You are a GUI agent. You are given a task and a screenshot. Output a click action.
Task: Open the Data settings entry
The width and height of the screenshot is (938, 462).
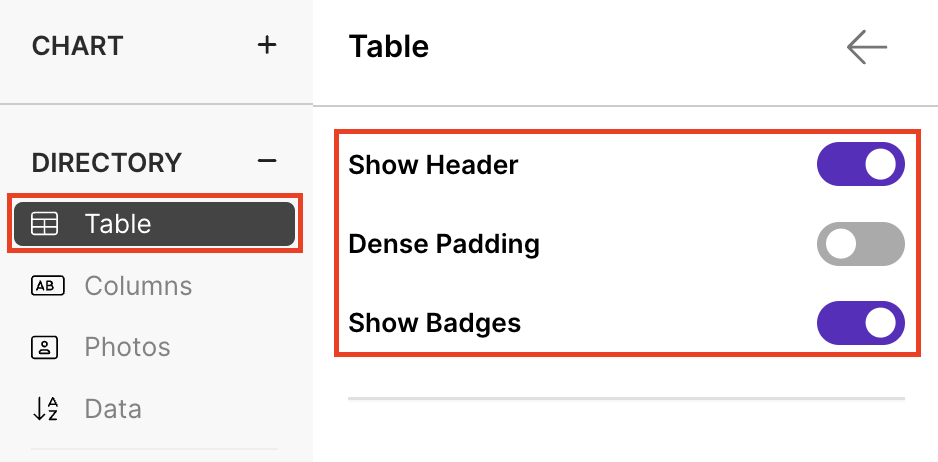(x=113, y=409)
